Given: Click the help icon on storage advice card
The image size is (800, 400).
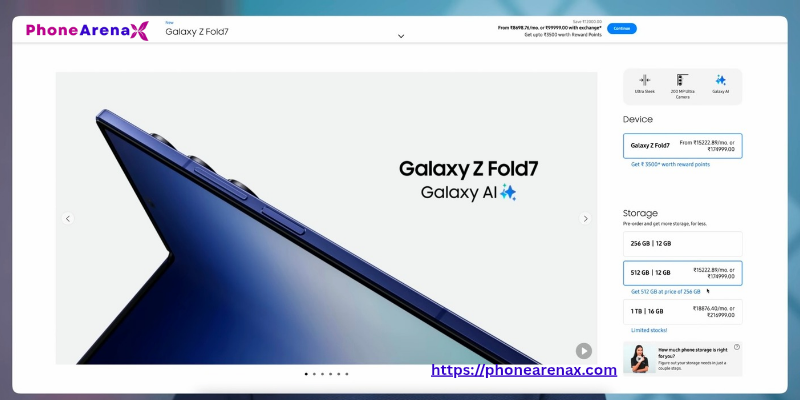Looking at the screenshot, I should [737, 347].
